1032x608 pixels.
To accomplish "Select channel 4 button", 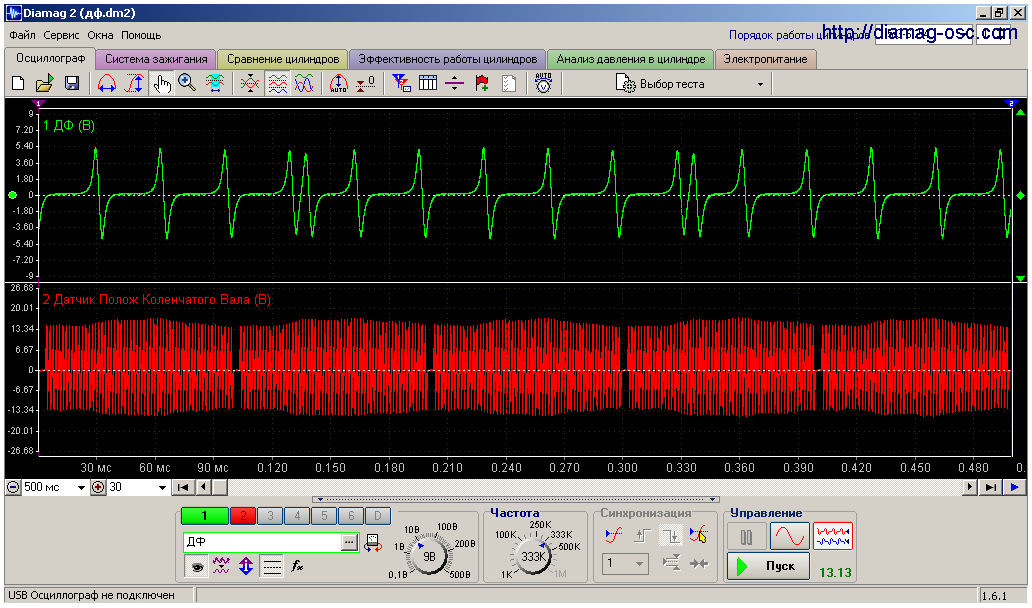I will [297, 516].
